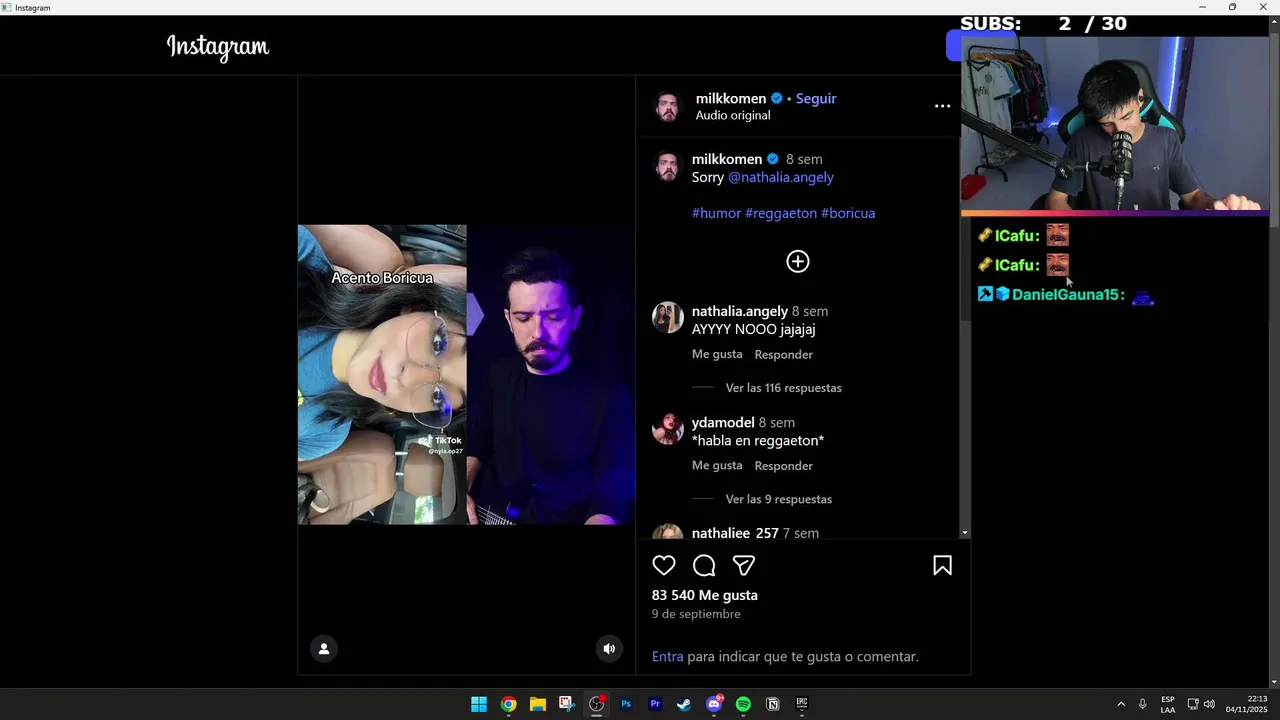
Task: Launch Premiere Pro from the taskbar
Action: (655, 704)
